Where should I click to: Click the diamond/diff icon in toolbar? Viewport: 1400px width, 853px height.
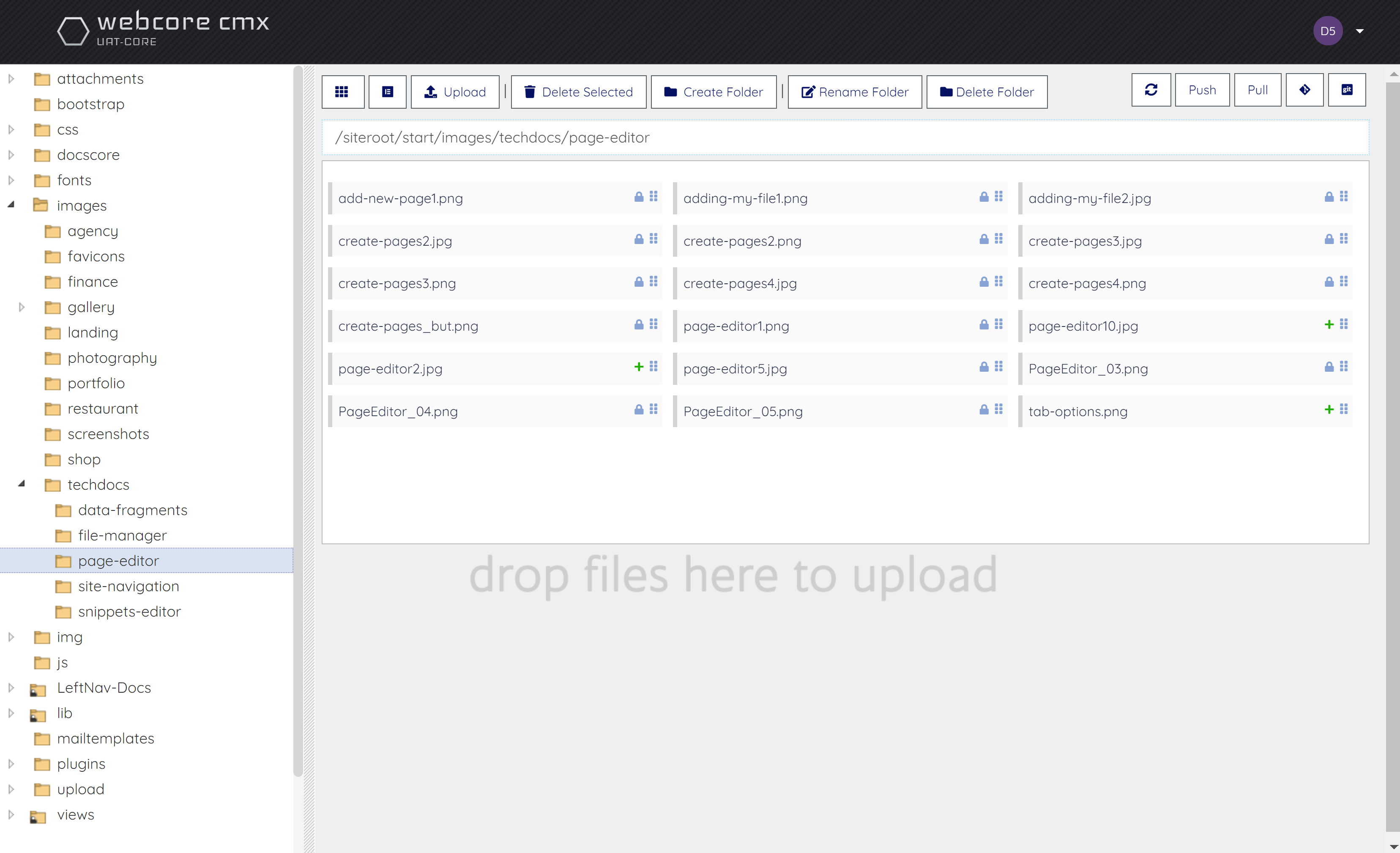1305,90
